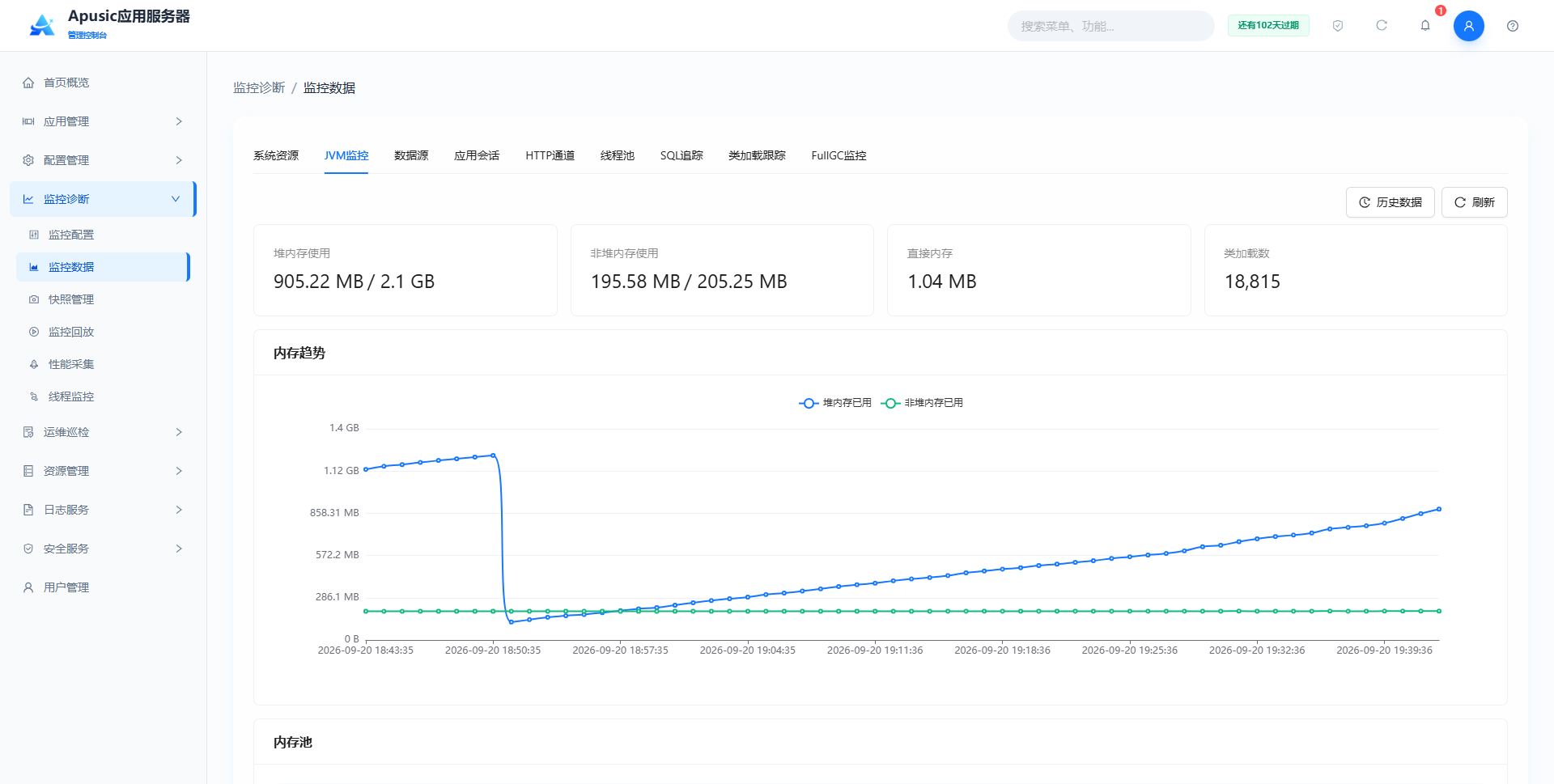The width and height of the screenshot is (1554, 784).
Task: Click the 18,815 class loaded count
Action: (1252, 282)
